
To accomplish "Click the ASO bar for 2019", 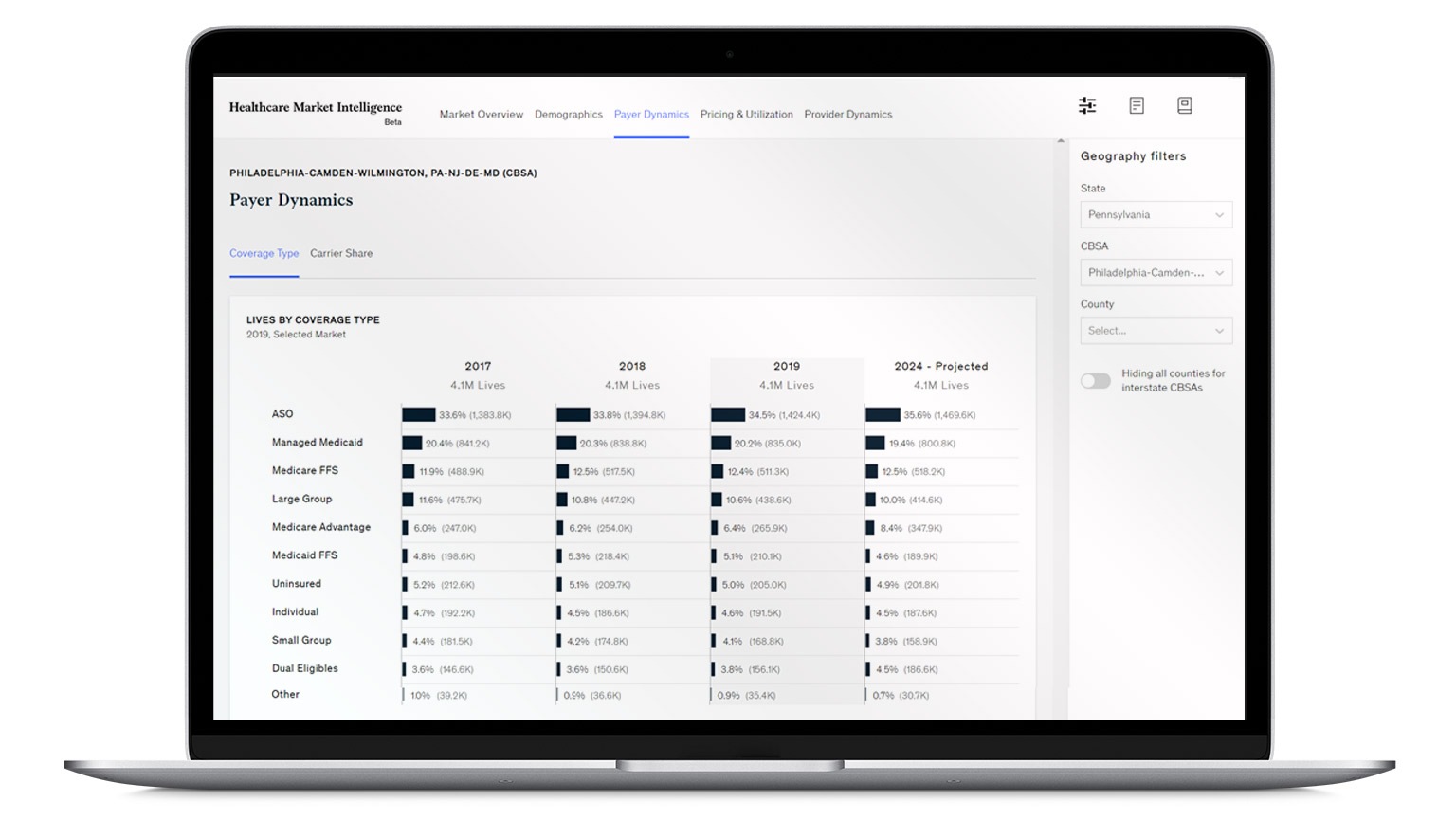I will click(x=727, y=414).
